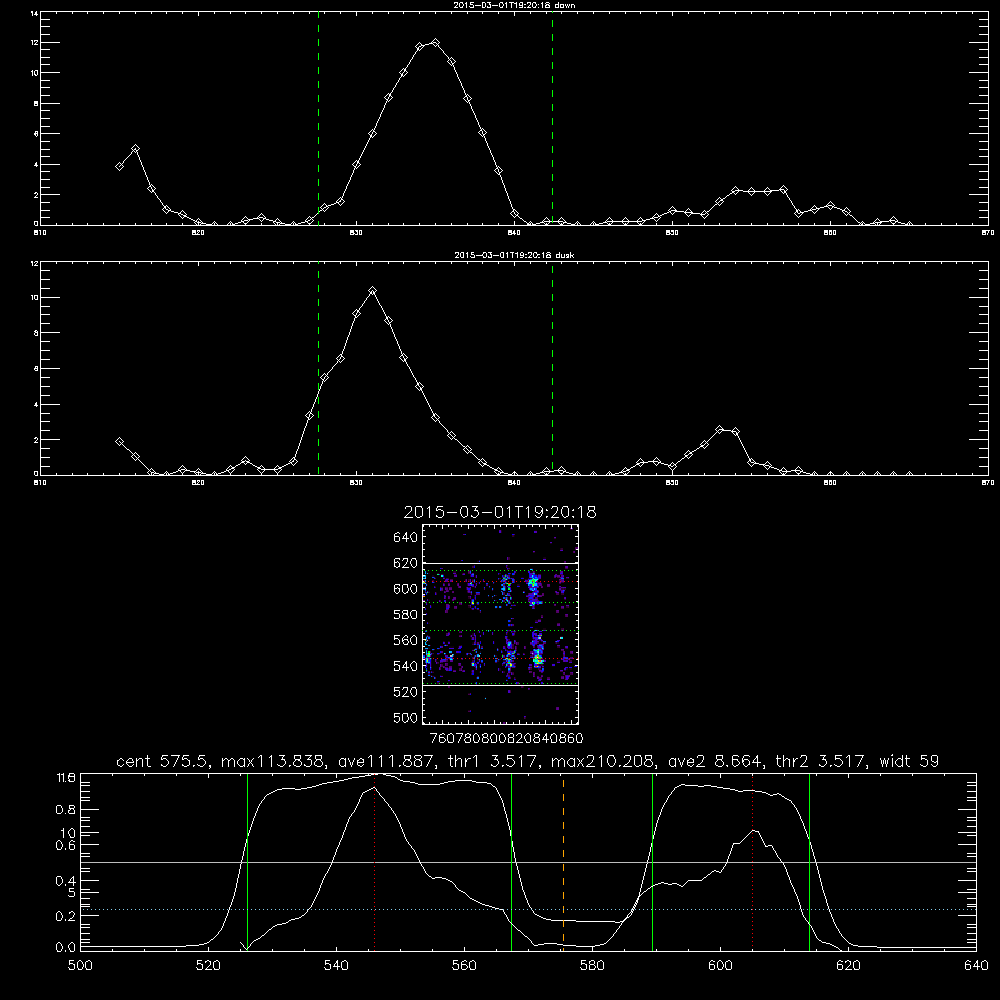Click x-axis label '540' of the bottom plot

coord(336,966)
